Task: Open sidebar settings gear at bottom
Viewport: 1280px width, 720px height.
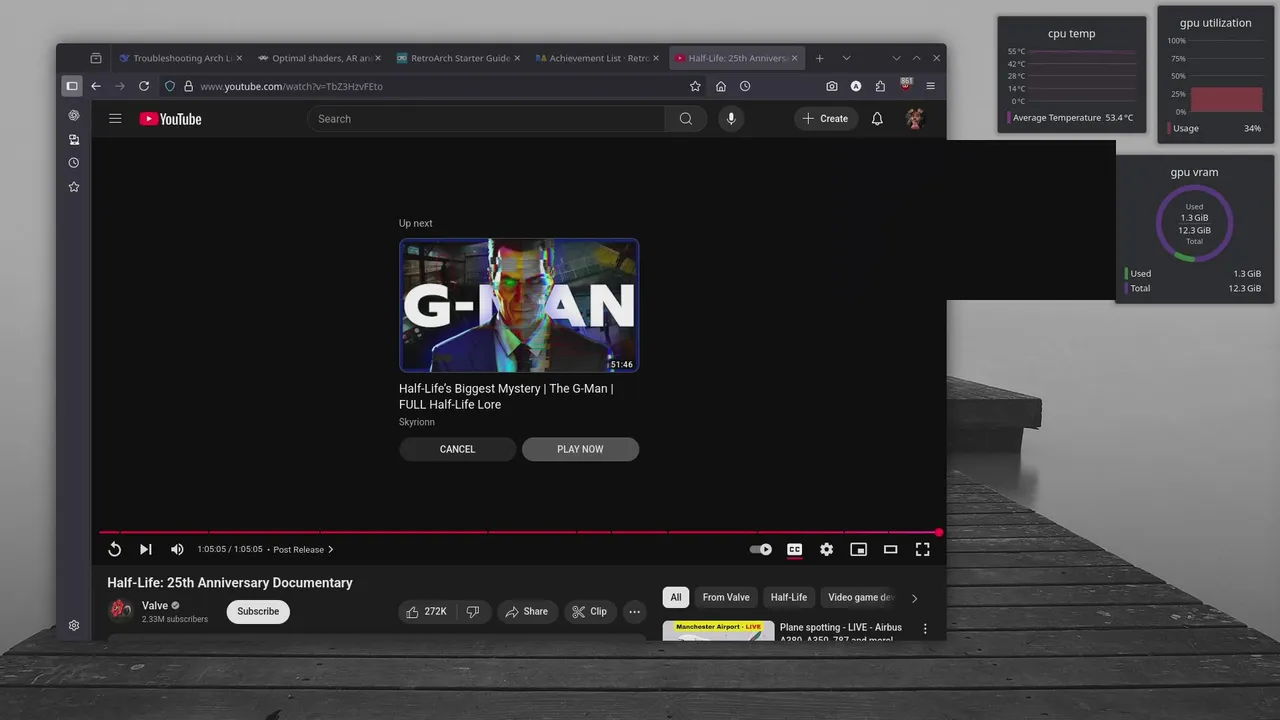Action: point(74,625)
